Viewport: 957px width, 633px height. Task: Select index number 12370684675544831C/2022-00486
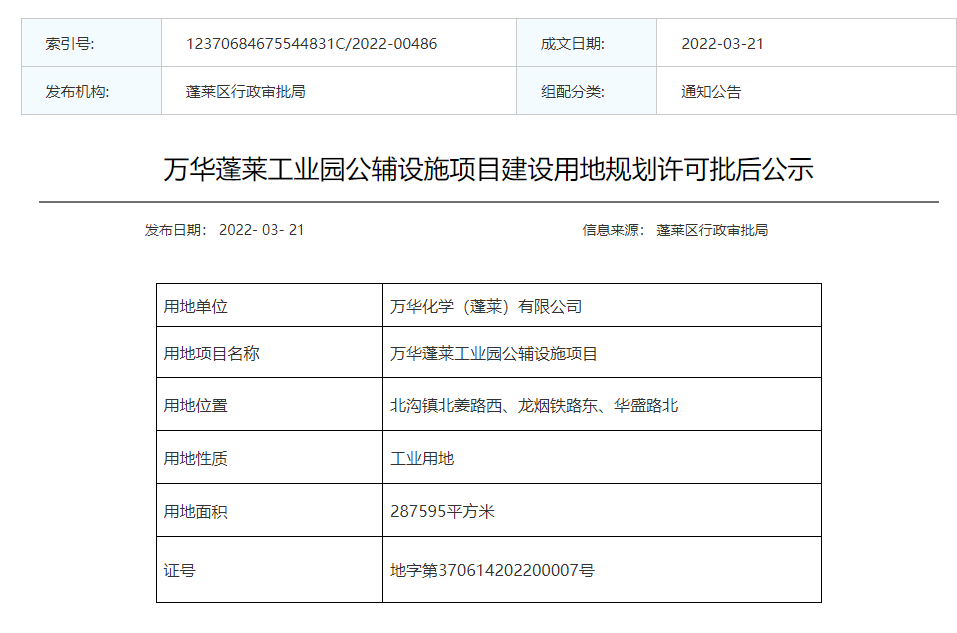[x=311, y=44]
